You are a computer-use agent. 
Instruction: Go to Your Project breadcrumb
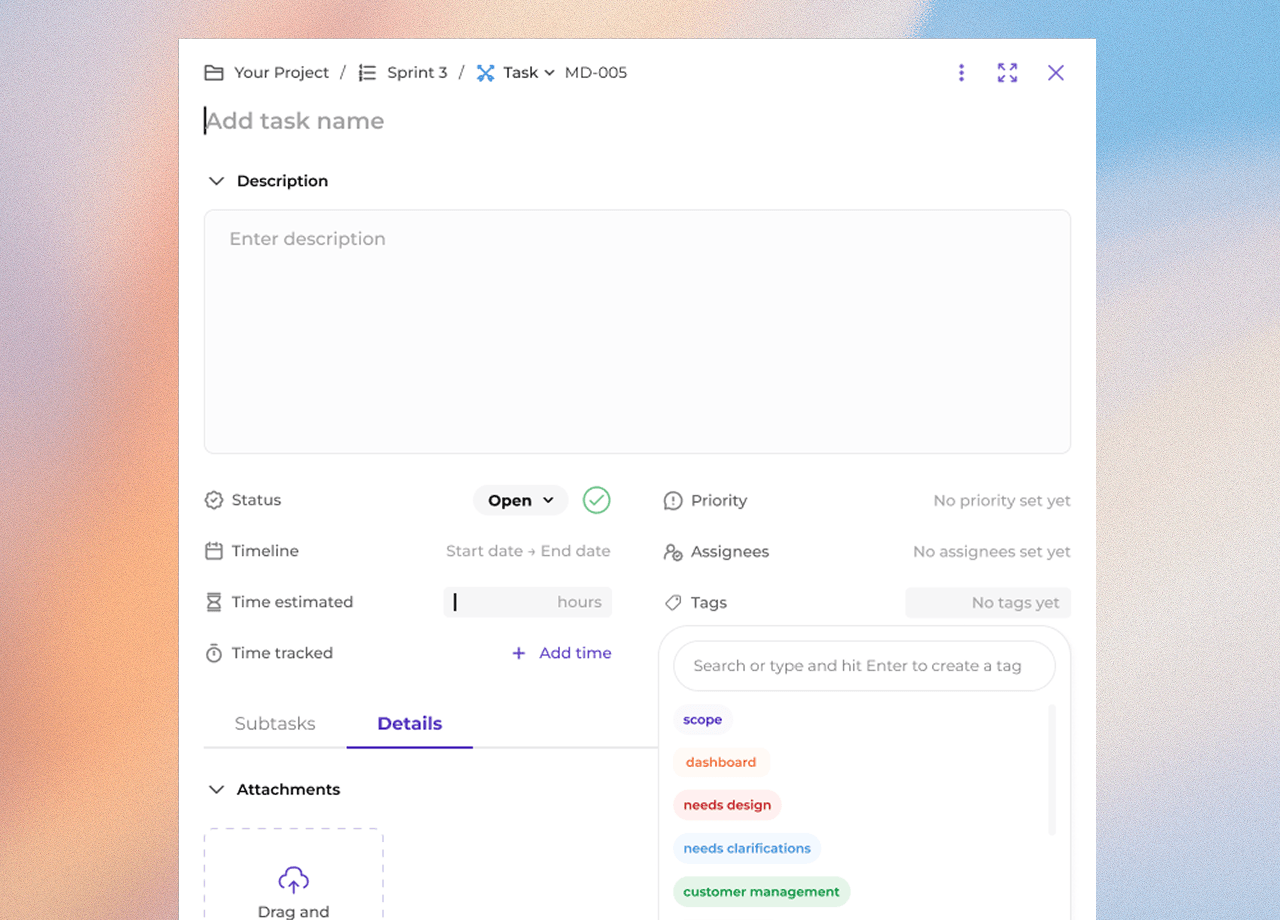(x=281, y=73)
